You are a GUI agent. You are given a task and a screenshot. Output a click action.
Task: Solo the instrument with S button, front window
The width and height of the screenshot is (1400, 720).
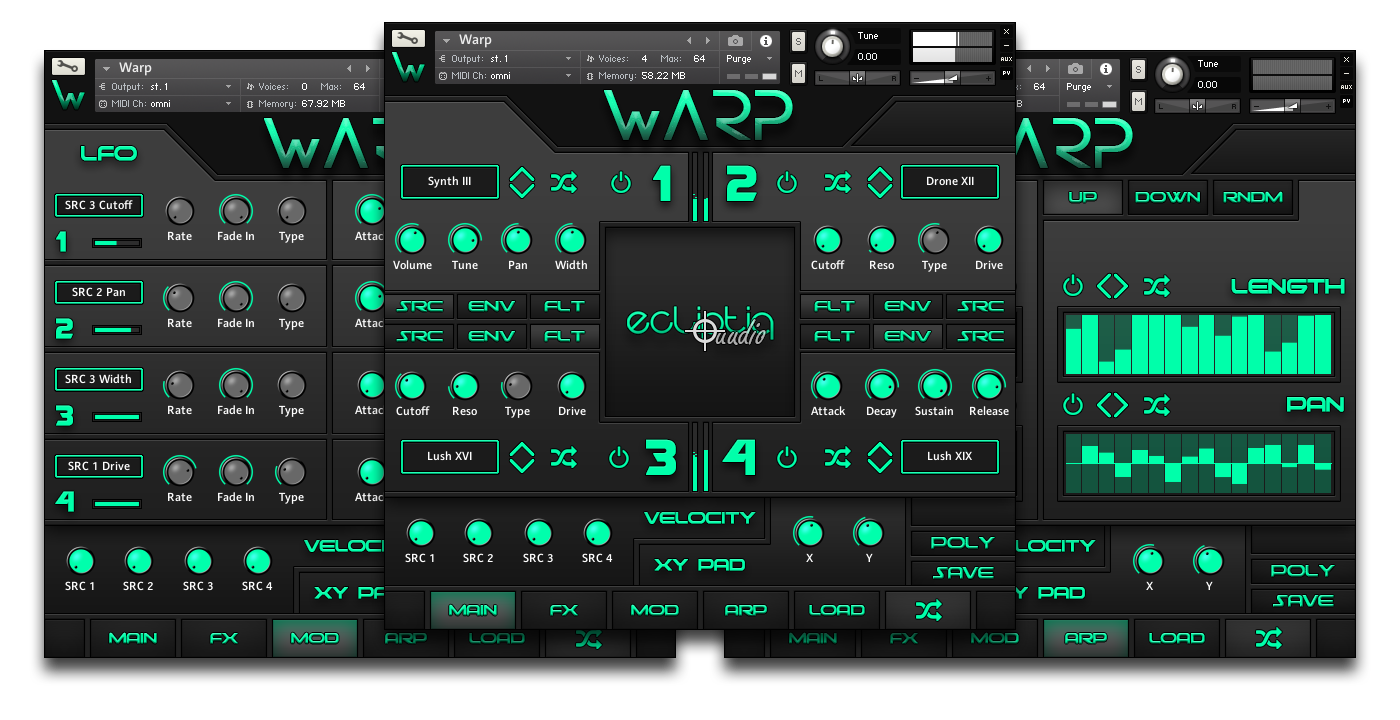coord(798,41)
